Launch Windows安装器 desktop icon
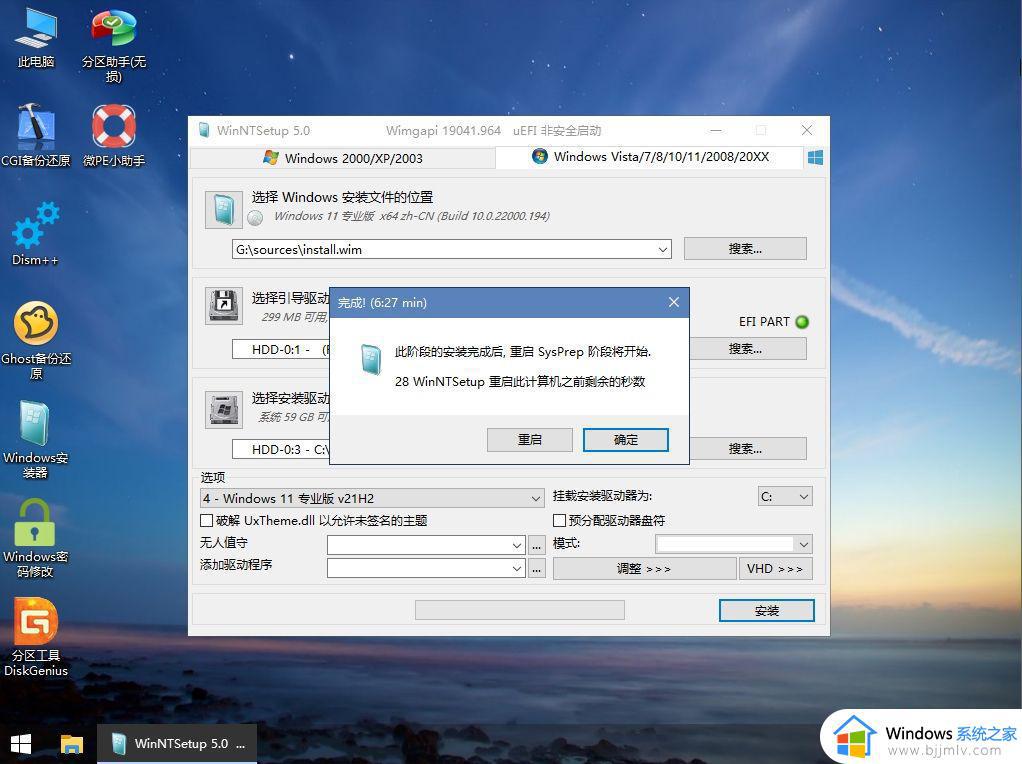Viewport: 1022px width, 764px height. (x=35, y=440)
